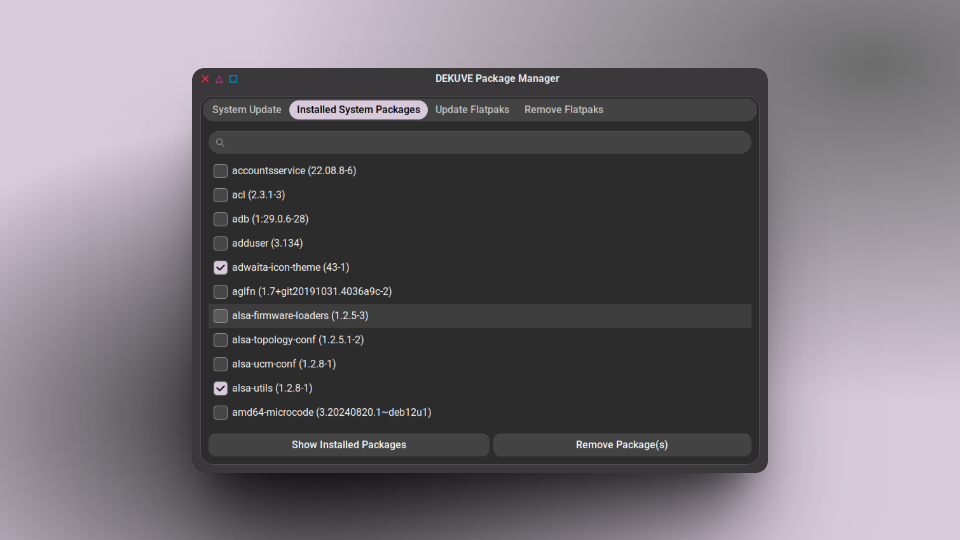Check the accountsservice package checkbox
This screenshot has width=960, height=540.
pyautogui.click(x=220, y=171)
